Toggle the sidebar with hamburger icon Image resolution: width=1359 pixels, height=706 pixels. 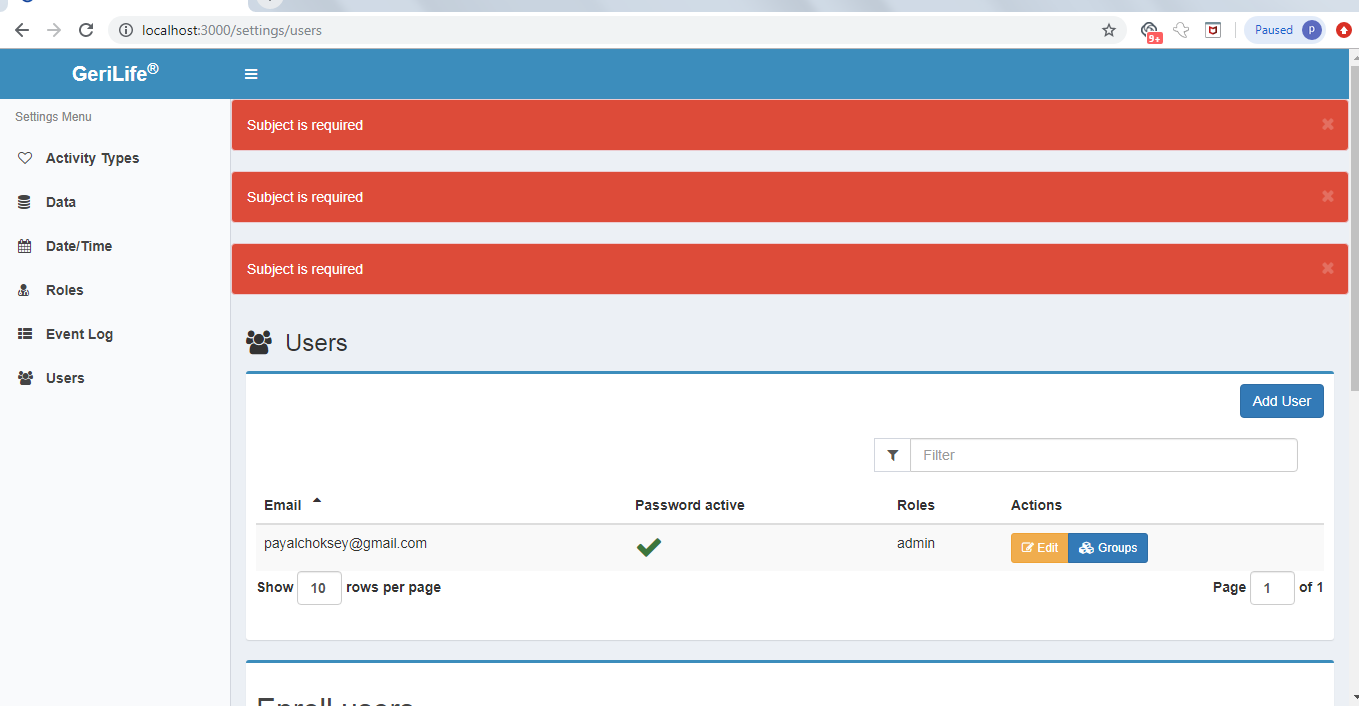tap(250, 73)
